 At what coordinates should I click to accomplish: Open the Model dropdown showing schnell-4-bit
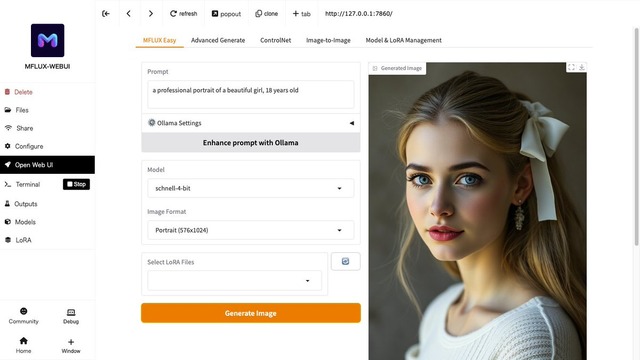tap(251, 188)
